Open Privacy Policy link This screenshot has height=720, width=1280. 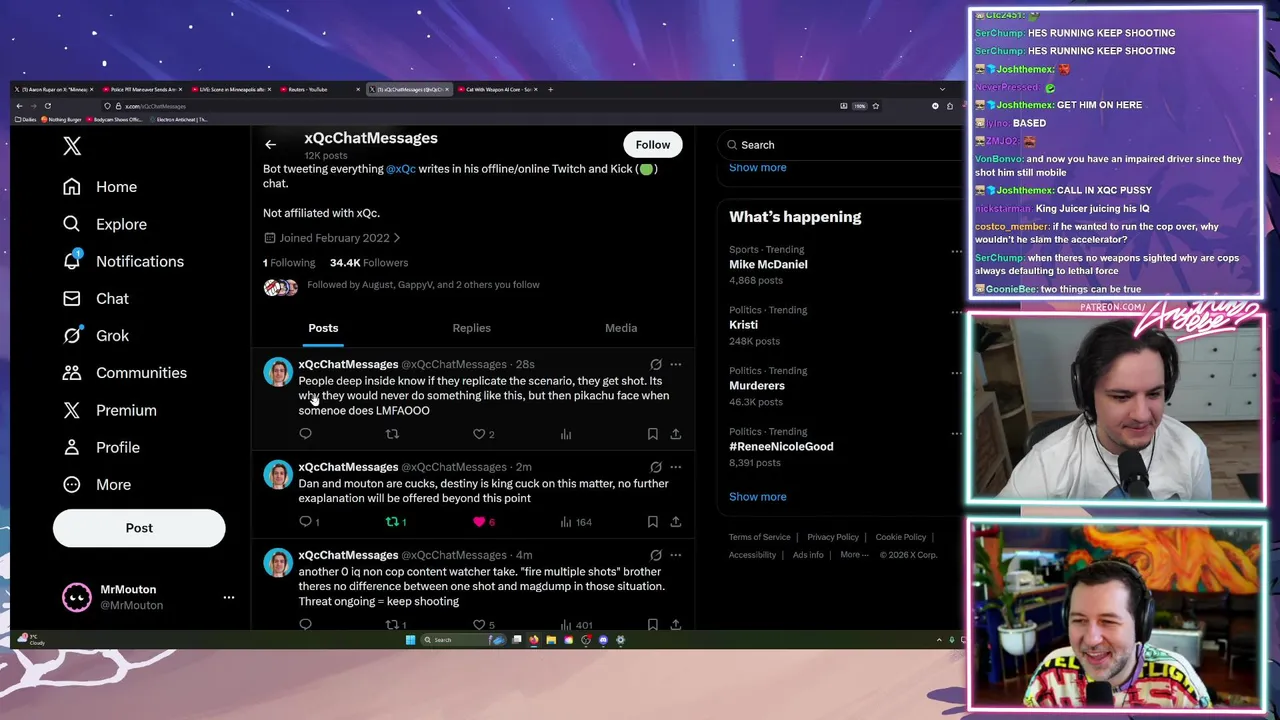pyautogui.click(x=833, y=537)
